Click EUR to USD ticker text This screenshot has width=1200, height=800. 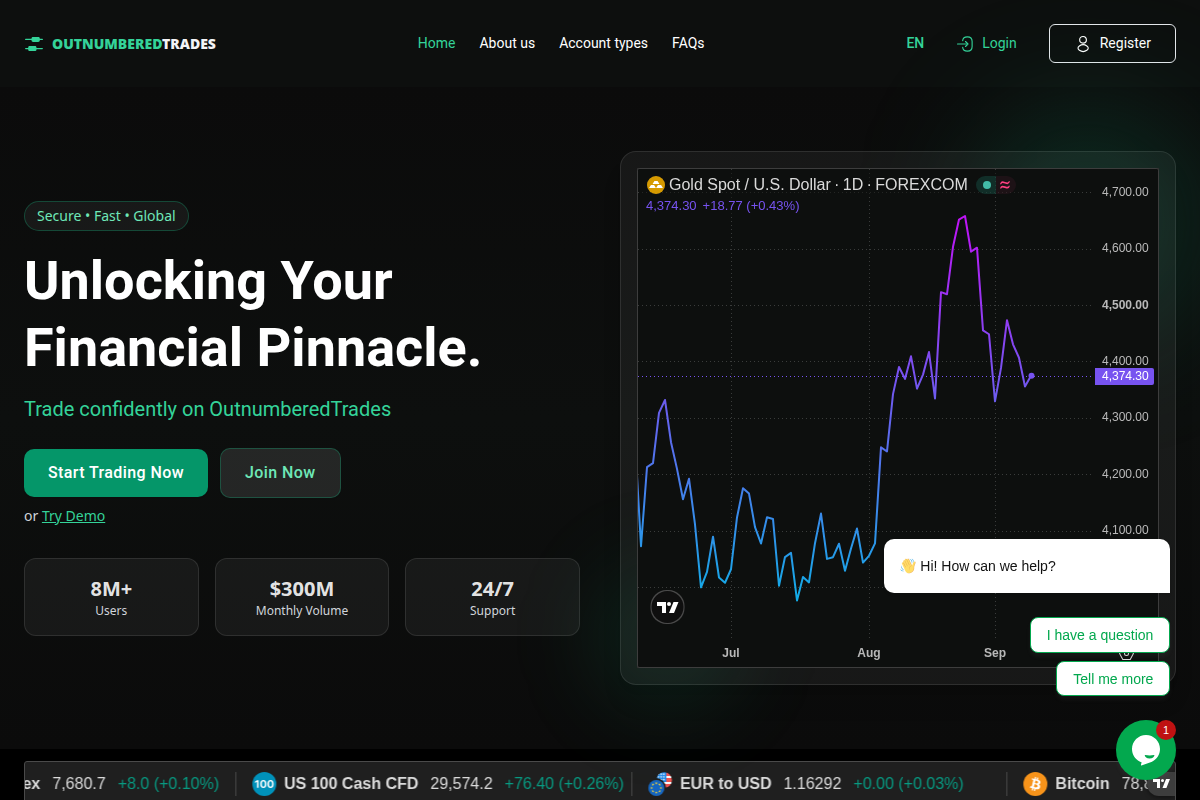(726, 784)
